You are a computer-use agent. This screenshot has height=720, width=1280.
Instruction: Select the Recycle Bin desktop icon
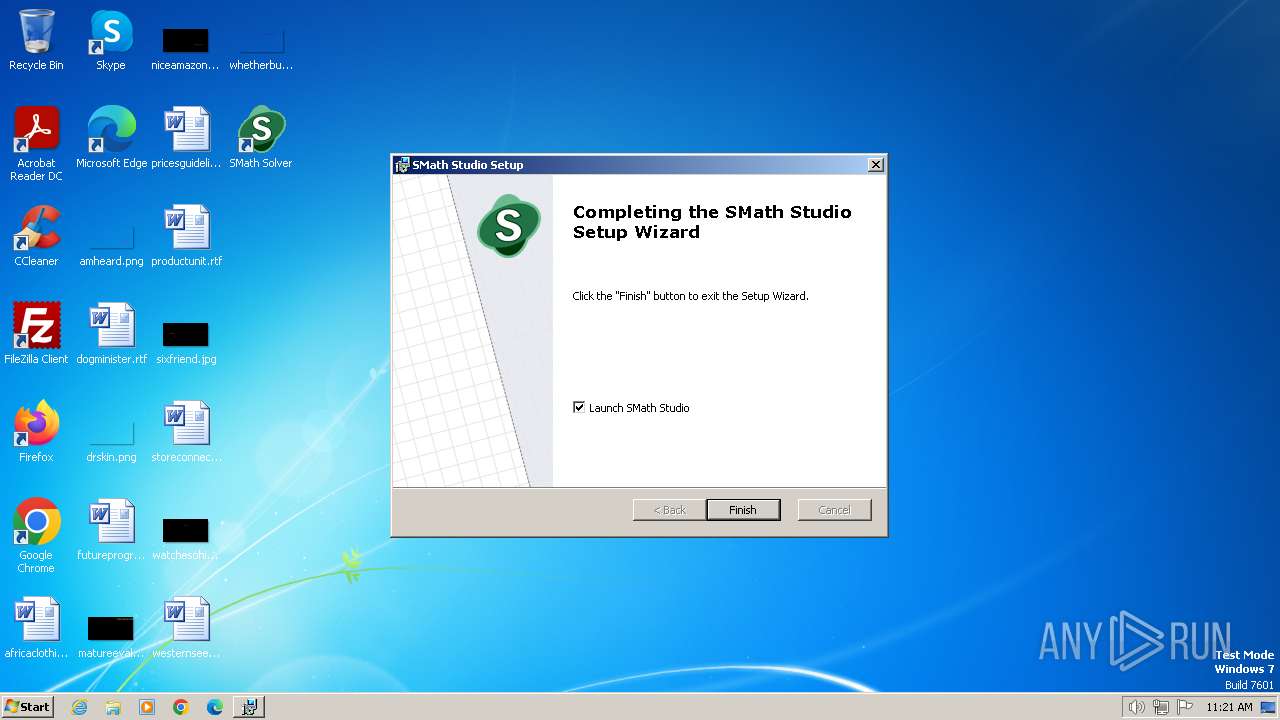pyautogui.click(x=36, y=40)
